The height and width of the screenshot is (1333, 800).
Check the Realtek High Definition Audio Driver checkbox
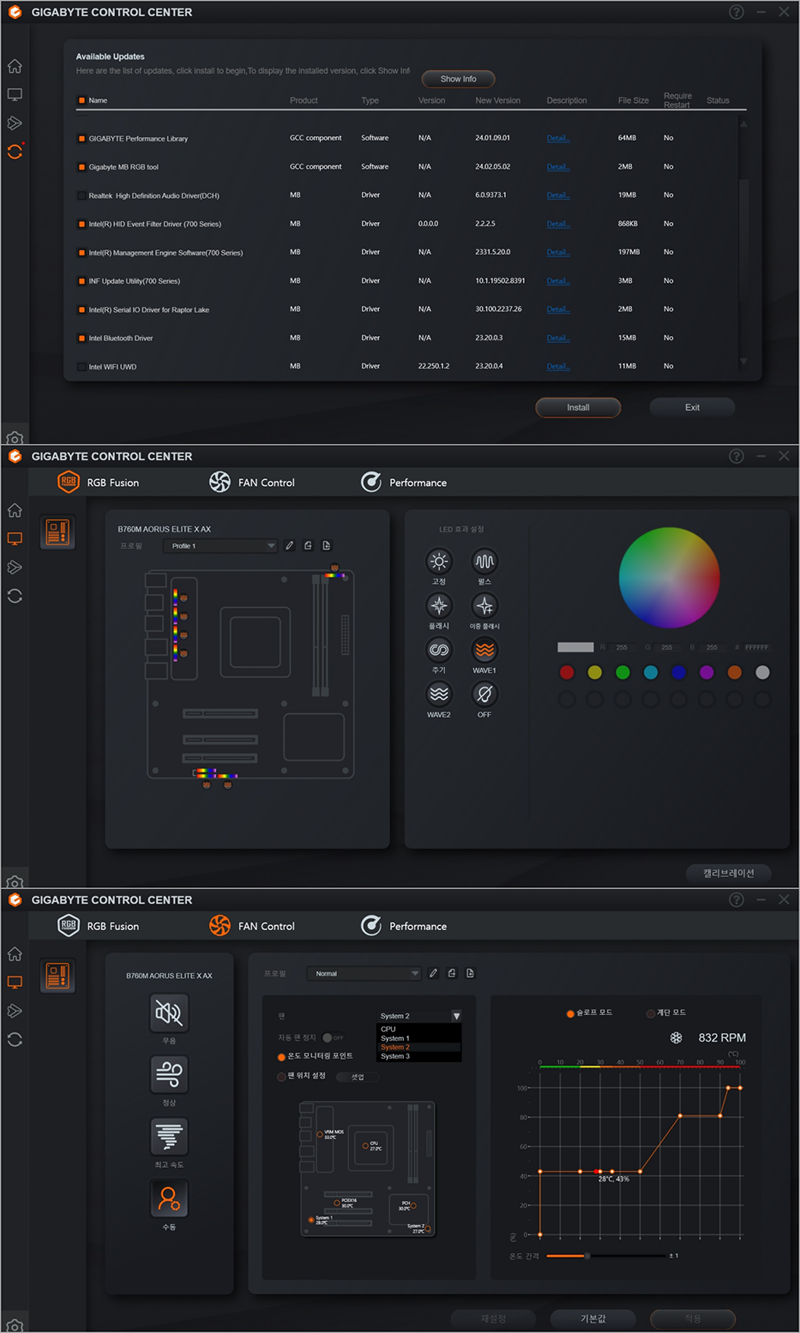(x=82, y=195)
